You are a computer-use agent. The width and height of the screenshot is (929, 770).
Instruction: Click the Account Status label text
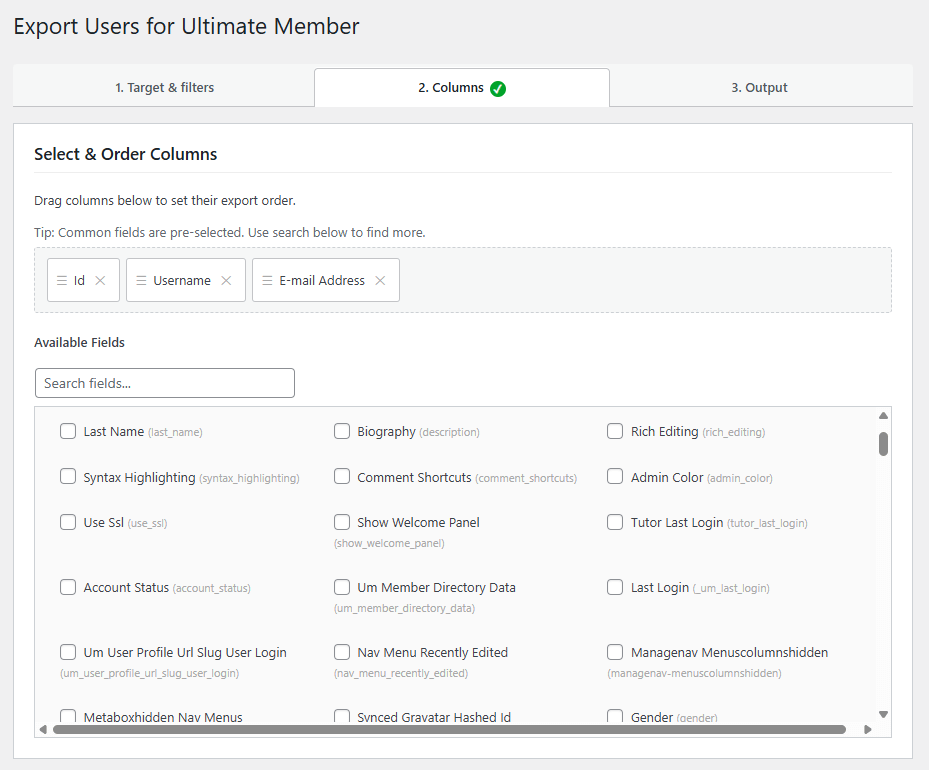click(126, 588)
